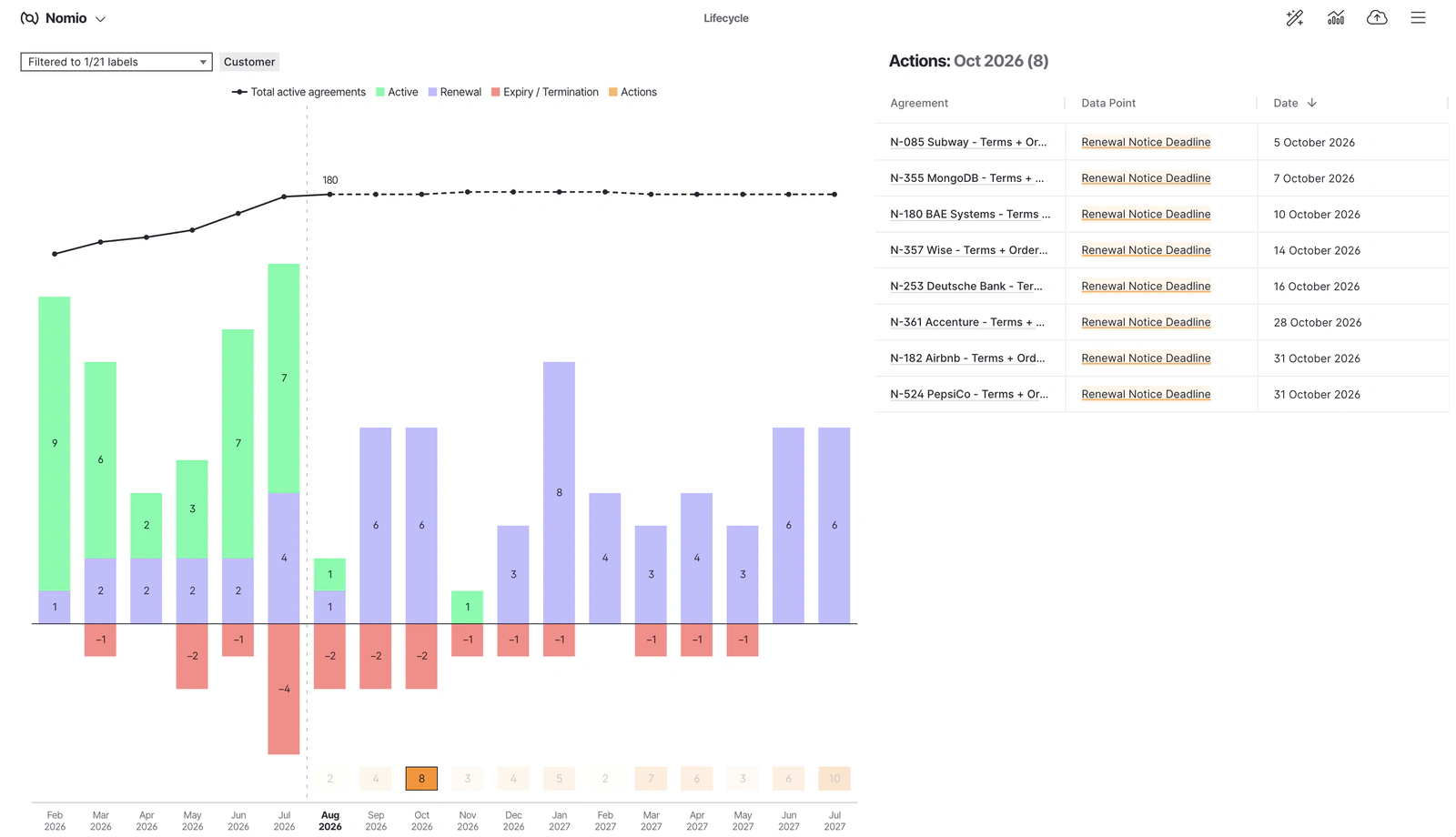Click Nov 2026 active bar labeled 1
This screenshot has height=837, width=1456.
pyautogui.click(x=468, y=607)
